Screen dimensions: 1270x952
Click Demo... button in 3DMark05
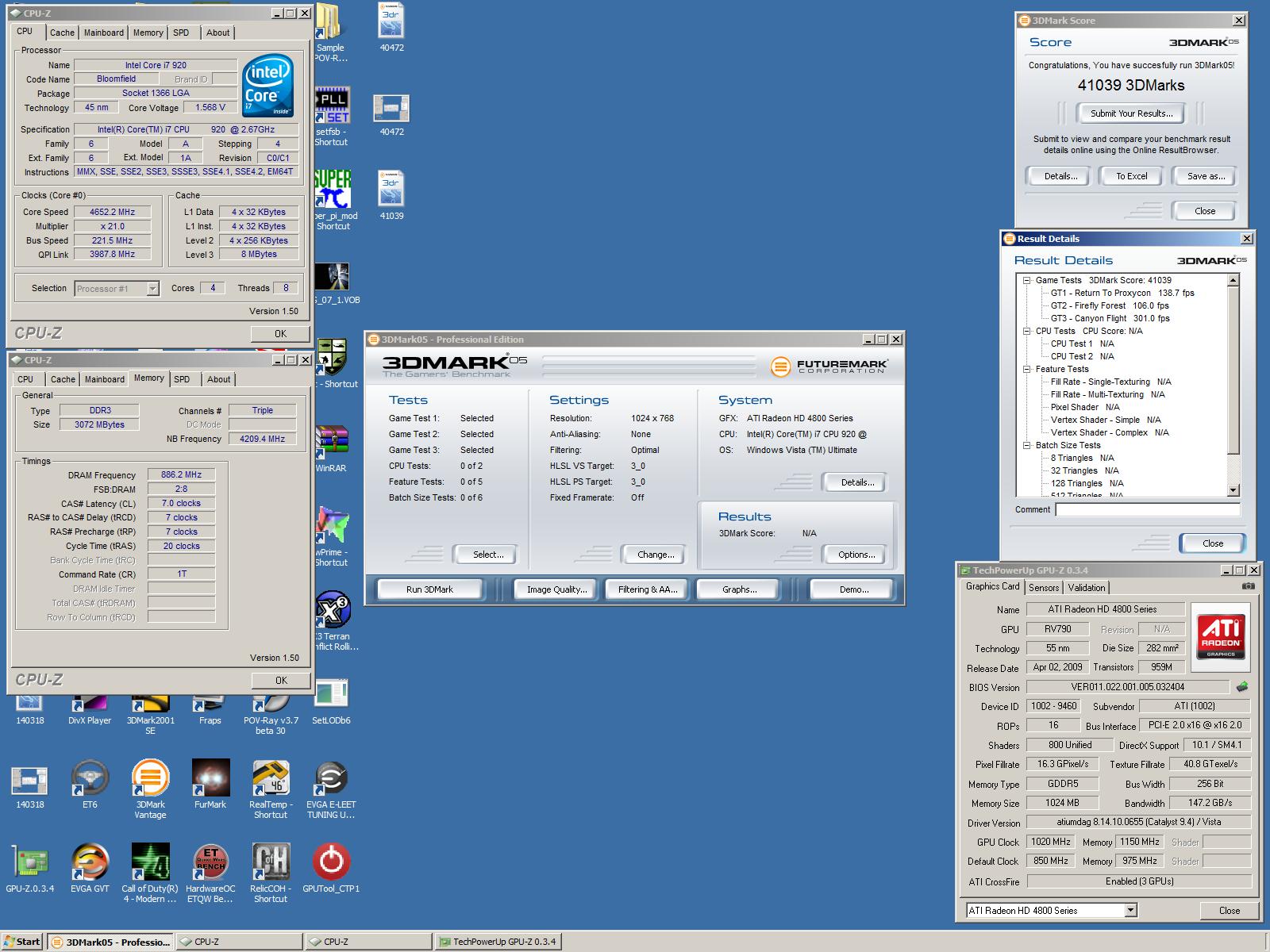tap(853, 589)
